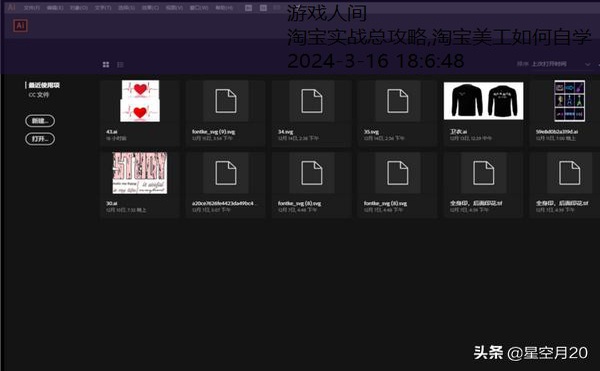
Task: Open the 文字(T) menu
Action: coord(103,8)
